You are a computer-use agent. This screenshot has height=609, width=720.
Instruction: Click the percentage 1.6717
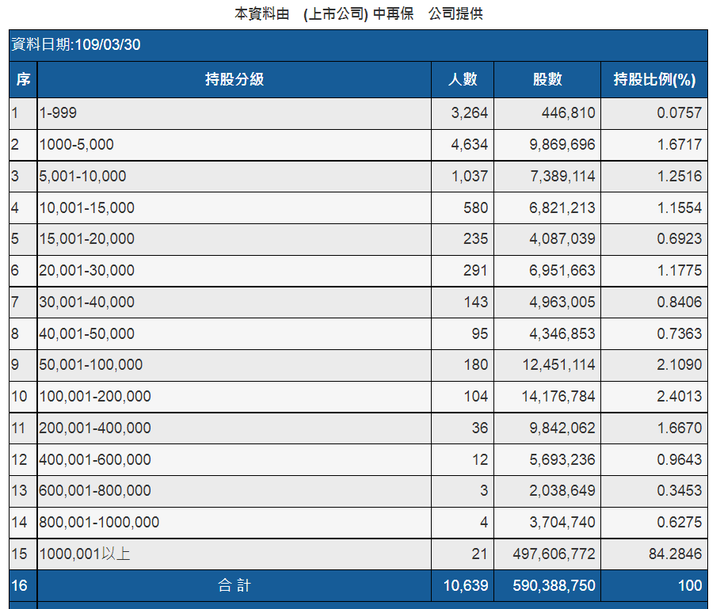[679, 144]
